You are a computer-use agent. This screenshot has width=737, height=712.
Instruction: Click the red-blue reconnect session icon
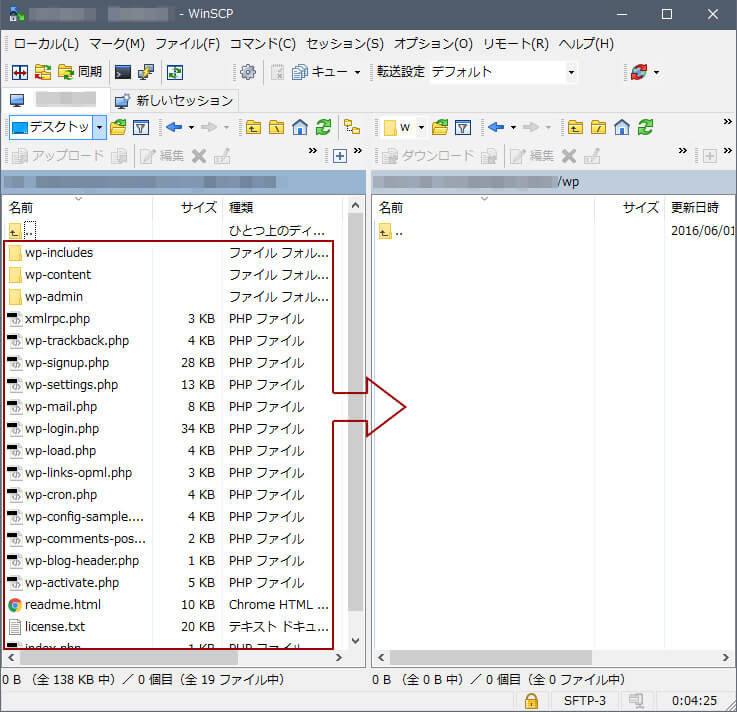pos(639,72)
